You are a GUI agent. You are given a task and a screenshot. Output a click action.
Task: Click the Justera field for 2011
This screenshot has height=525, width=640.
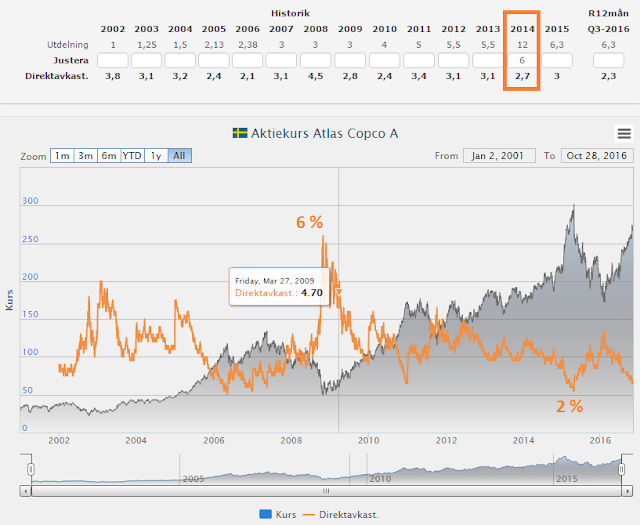tap(419, 60)
